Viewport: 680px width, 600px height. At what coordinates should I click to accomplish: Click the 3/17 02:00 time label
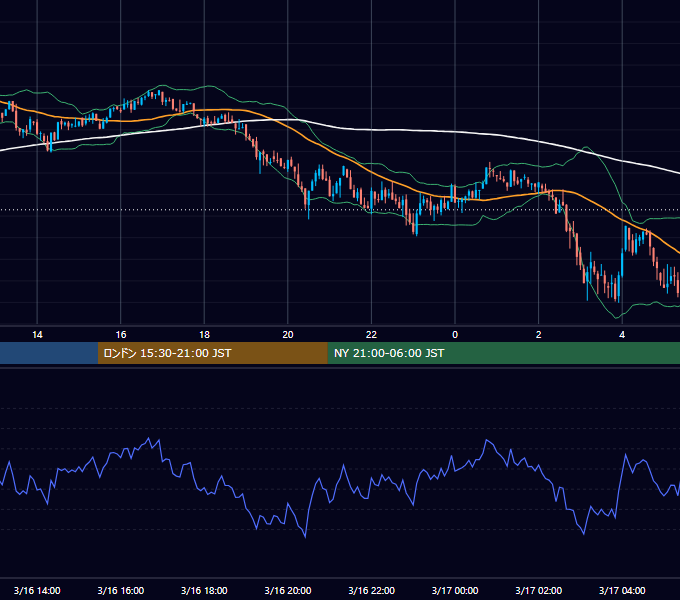539,590
